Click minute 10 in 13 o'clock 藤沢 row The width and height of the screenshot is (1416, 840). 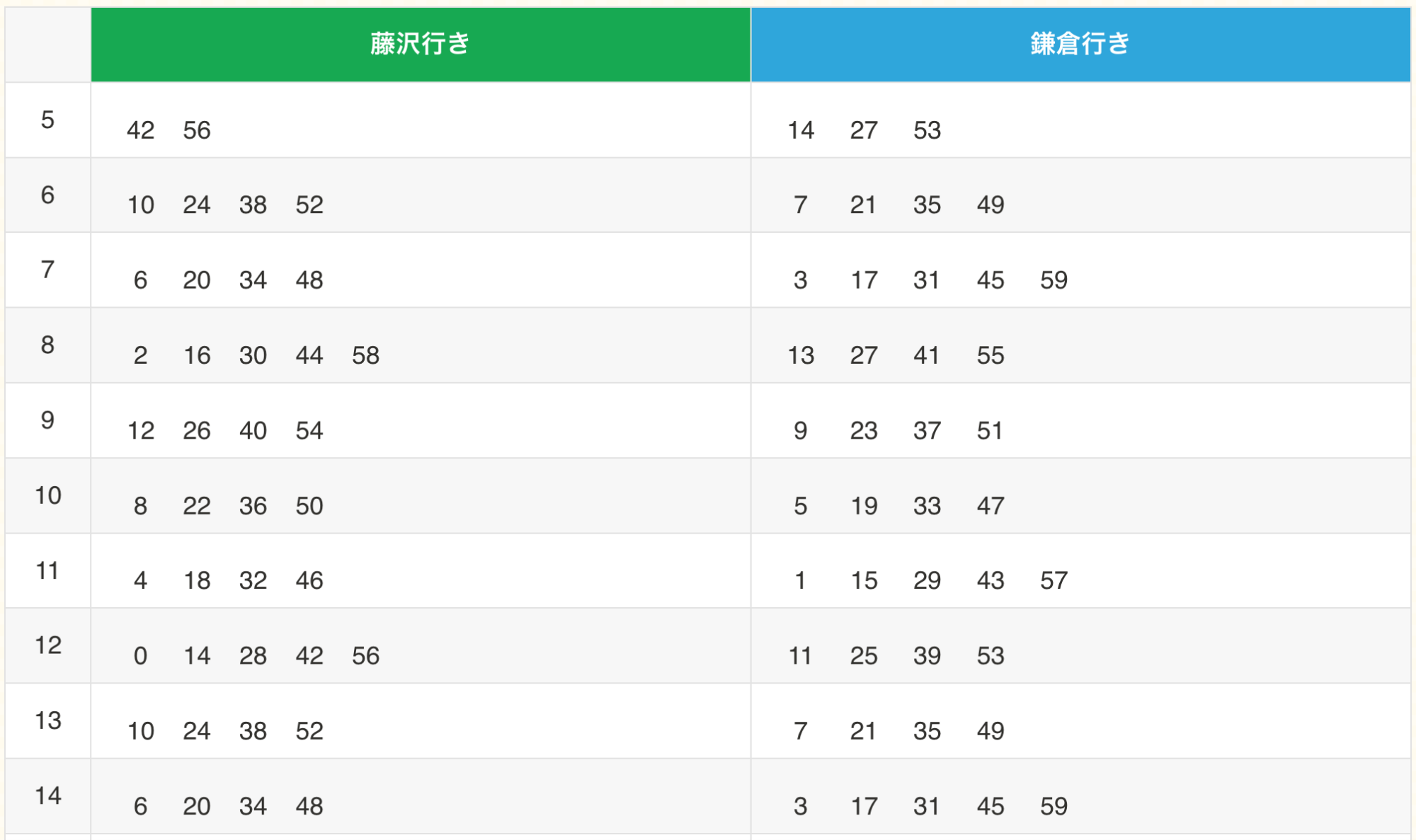pyautogui.click(x=140, y=731)
